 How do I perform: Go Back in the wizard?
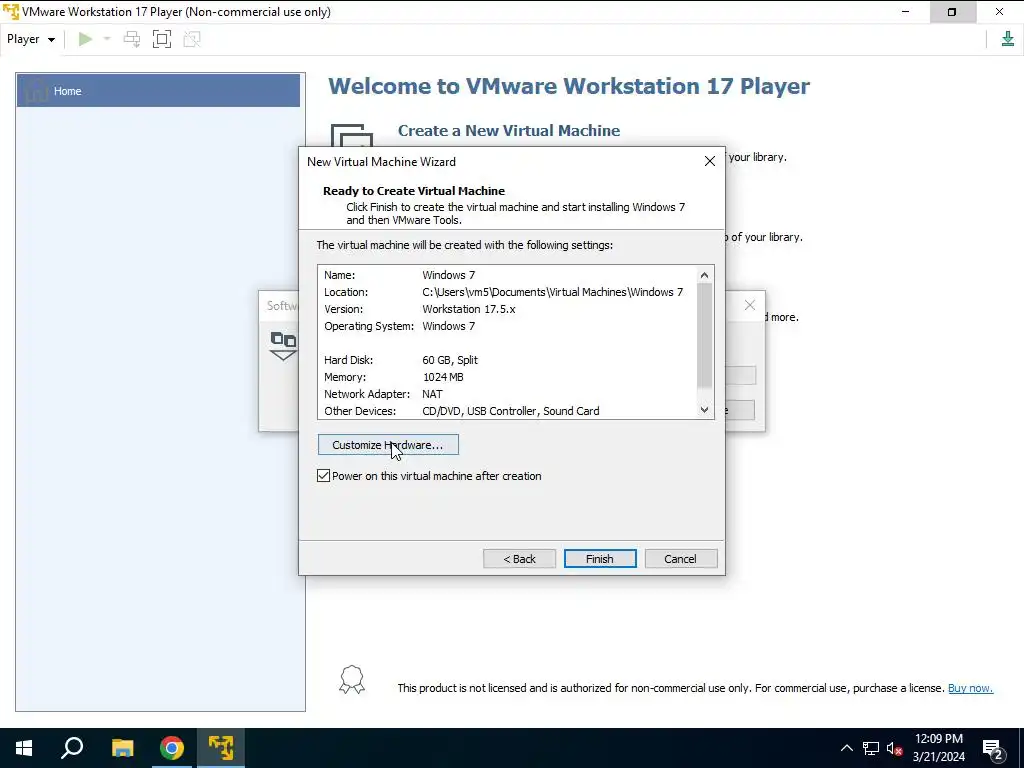click(519, 559)
